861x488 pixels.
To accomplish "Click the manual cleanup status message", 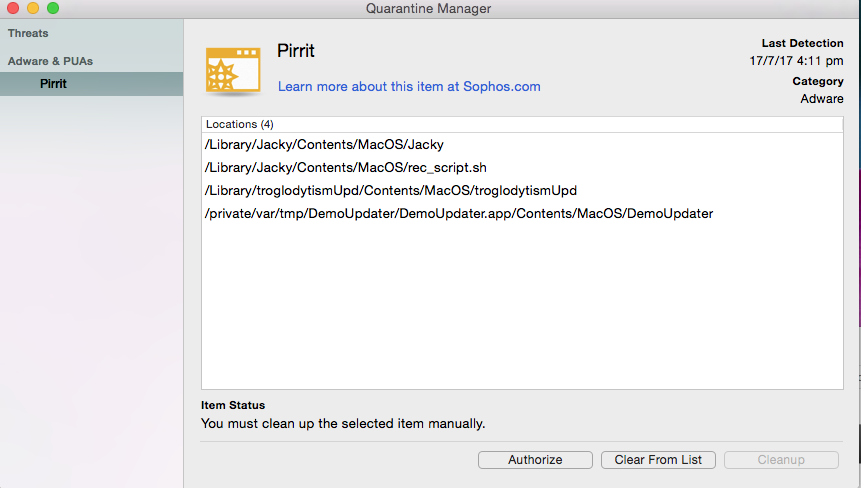I will coord(343,423).
